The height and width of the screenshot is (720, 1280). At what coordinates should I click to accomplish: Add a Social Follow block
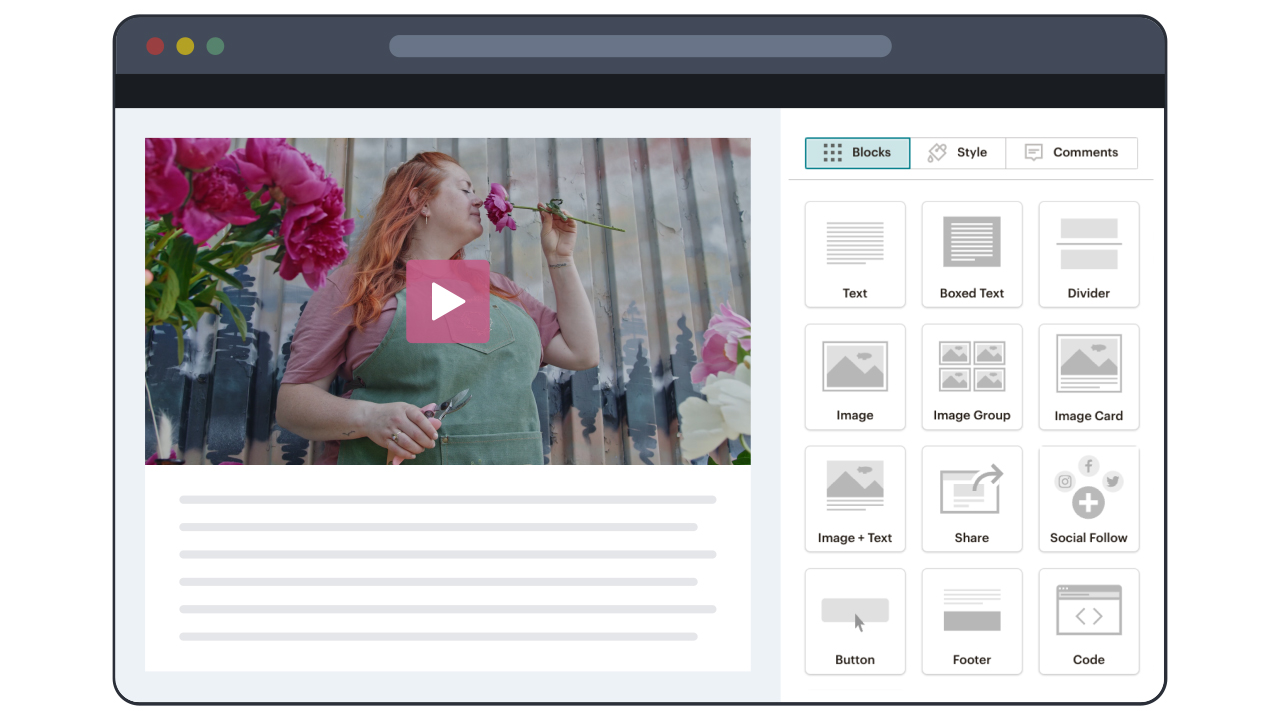1088,498
